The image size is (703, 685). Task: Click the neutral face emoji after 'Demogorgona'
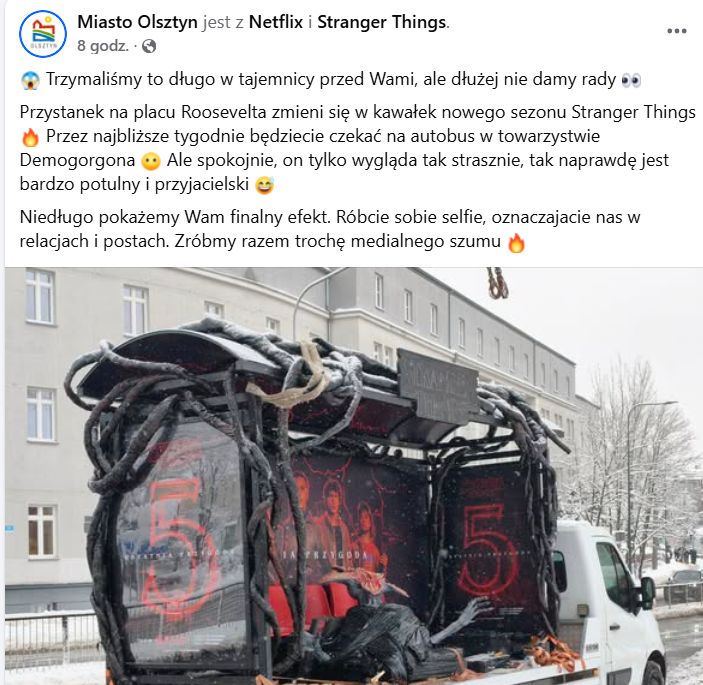(x=151, y=161)
